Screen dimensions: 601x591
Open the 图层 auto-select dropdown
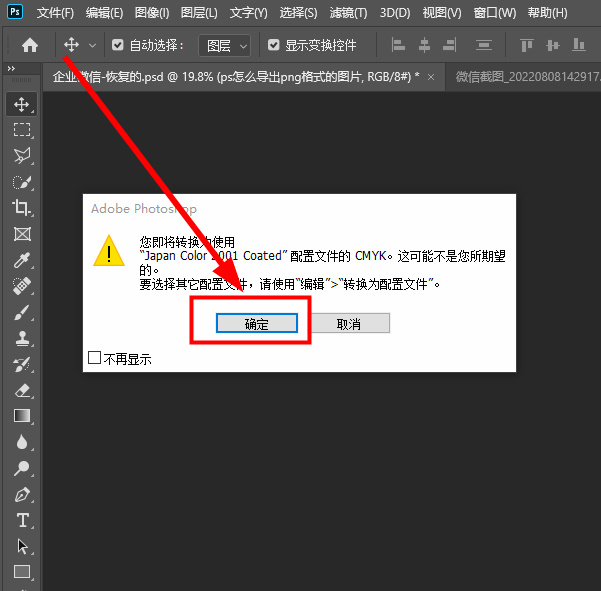pyautogui.click(x=225, y=46)
